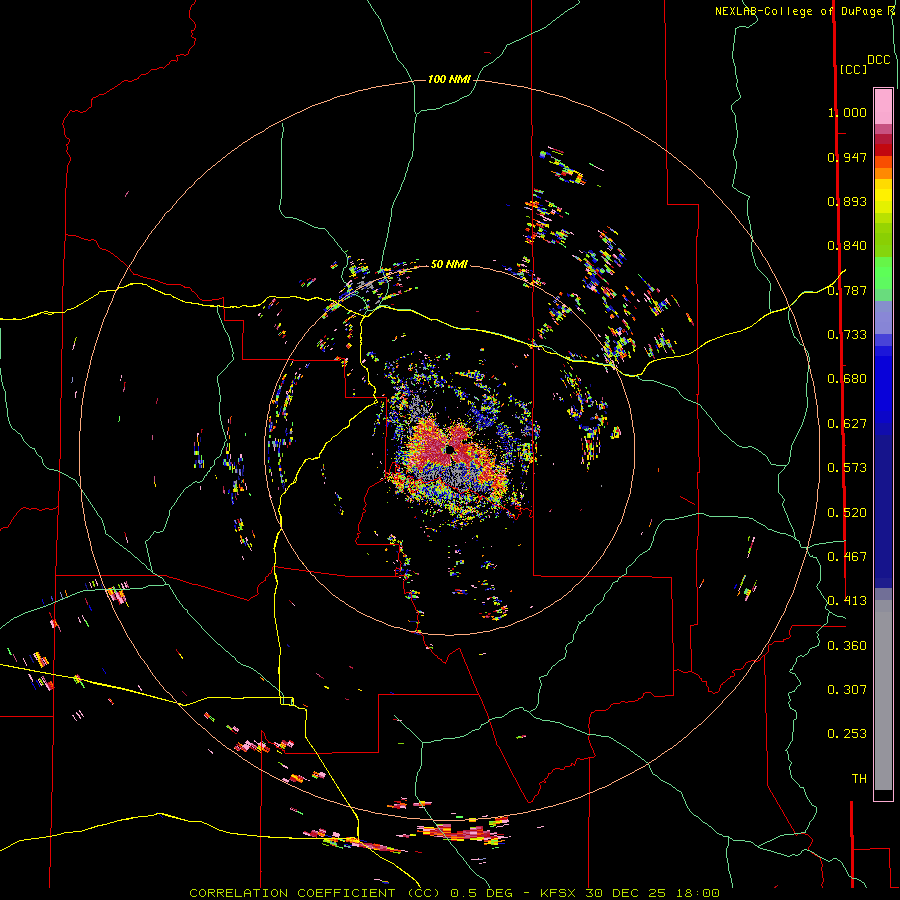900x900 pixels.
Task: Click the 0.307 scale value
Action: tap(847, 690)
